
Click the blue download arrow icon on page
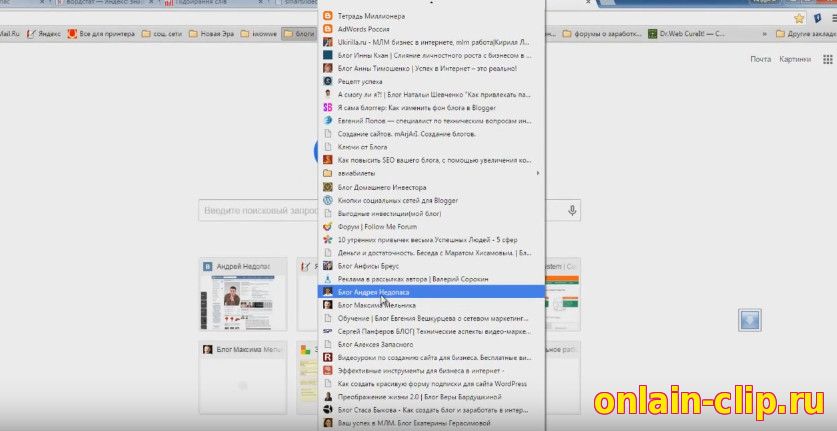(x=749, y=320)
